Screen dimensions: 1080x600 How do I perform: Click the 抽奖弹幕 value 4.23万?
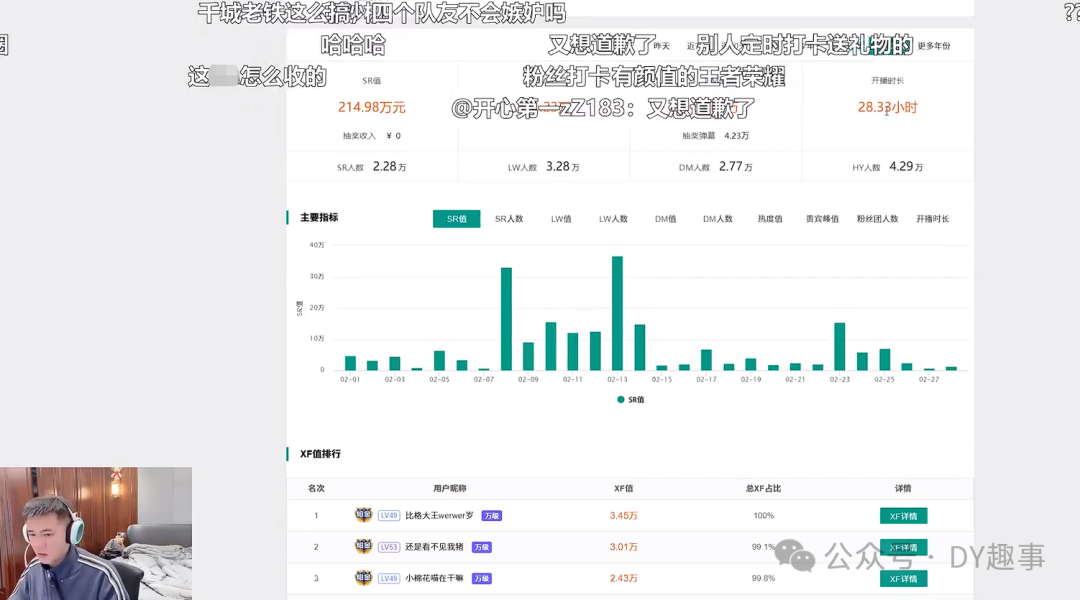(736, 136)
